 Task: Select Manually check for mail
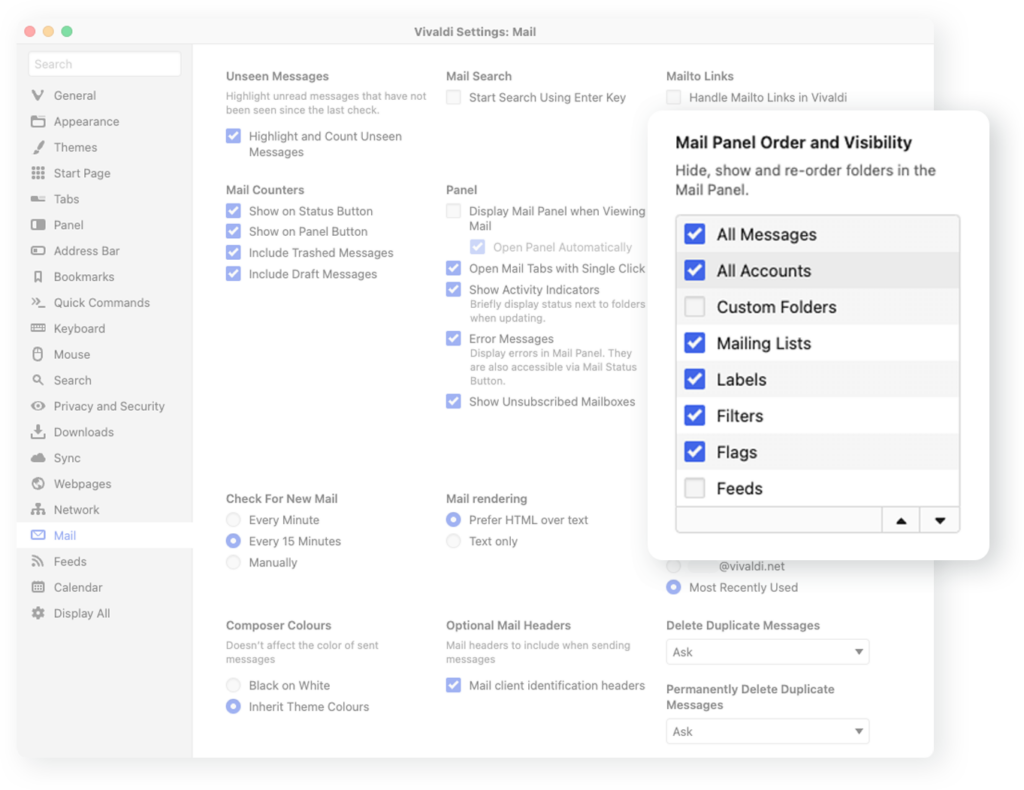(233, 562)
